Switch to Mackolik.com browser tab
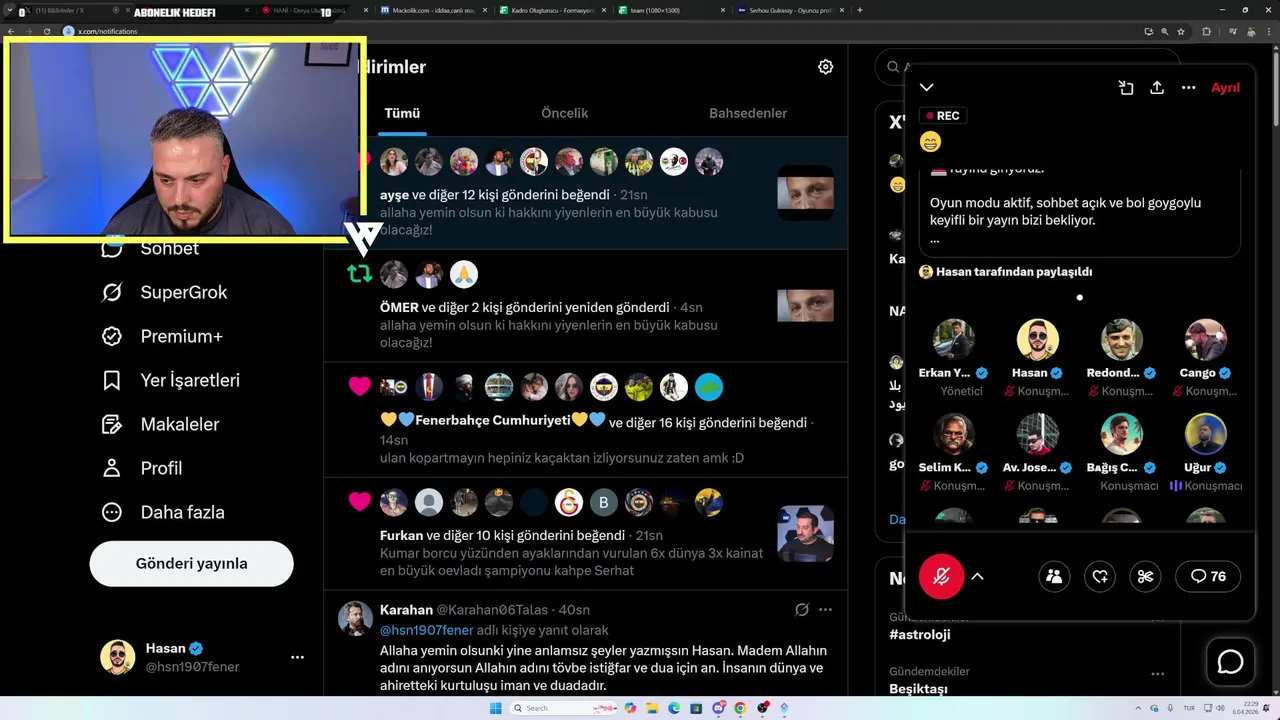The image size is (1280, 720). click(435, 10)
